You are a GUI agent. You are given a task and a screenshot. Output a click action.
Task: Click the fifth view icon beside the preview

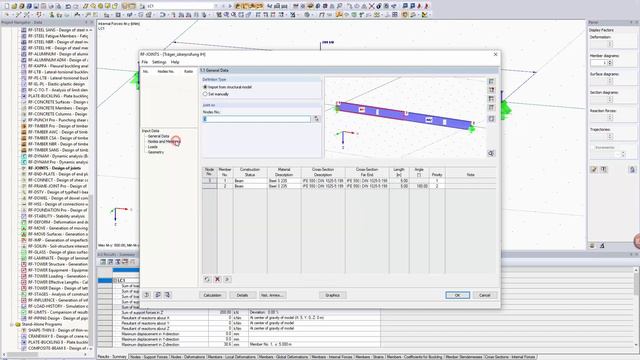click(x=491, y=119)
